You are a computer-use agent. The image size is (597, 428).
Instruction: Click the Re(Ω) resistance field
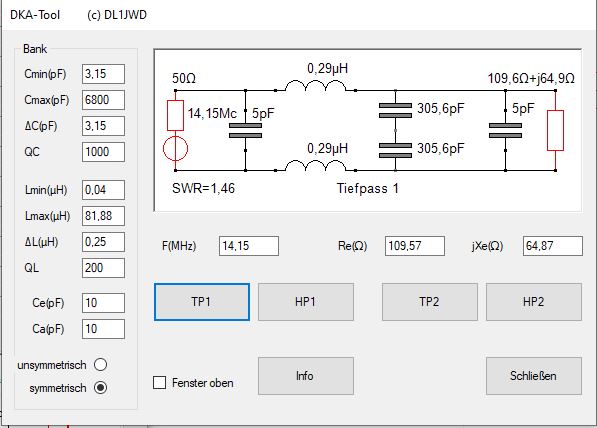click(415, 246)
